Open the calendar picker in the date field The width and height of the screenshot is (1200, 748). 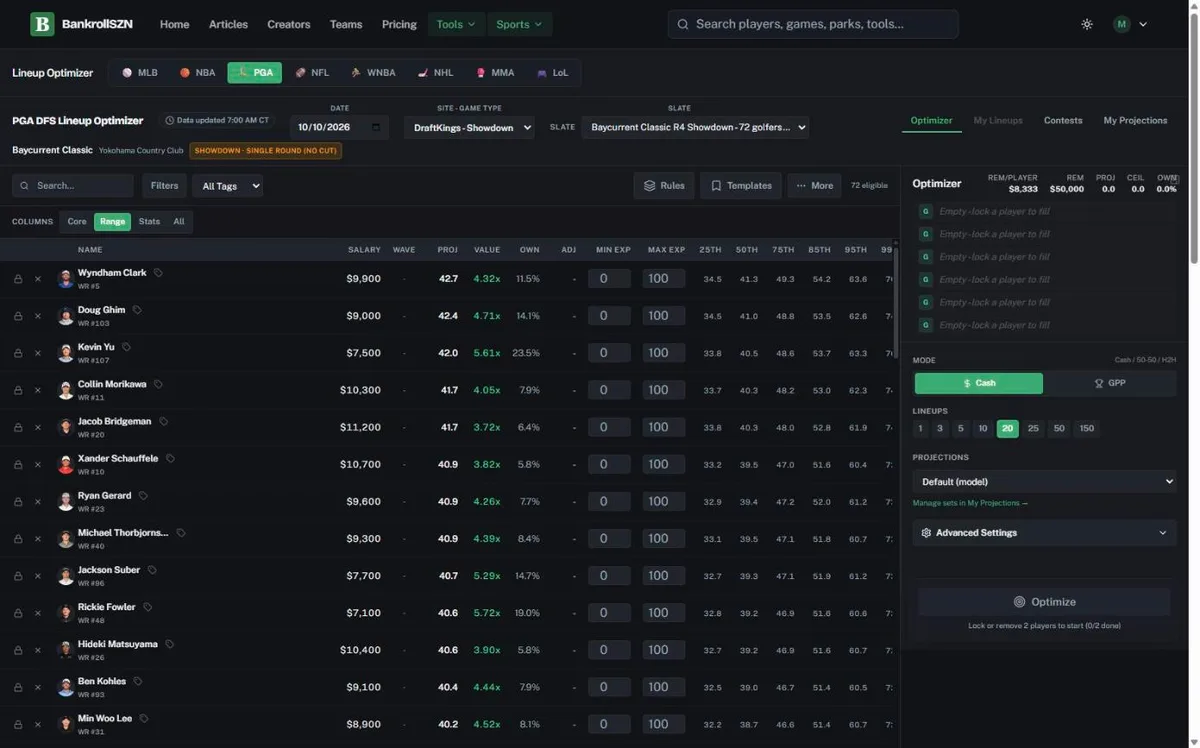click(376, 127)
